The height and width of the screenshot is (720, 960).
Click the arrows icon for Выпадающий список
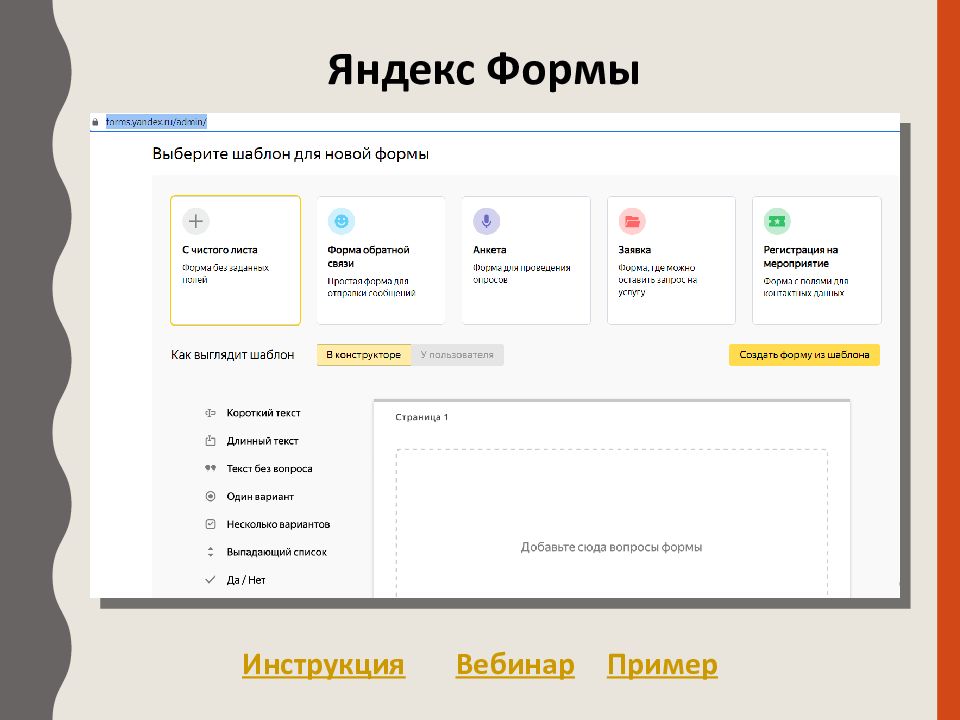pos(210,552)
